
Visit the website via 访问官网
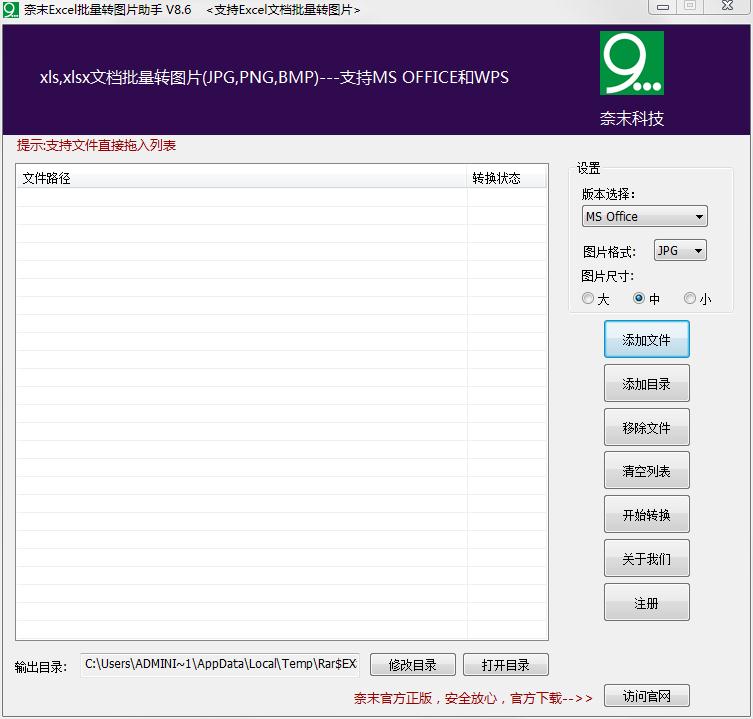pyautogui.click(x=646, y=697)
